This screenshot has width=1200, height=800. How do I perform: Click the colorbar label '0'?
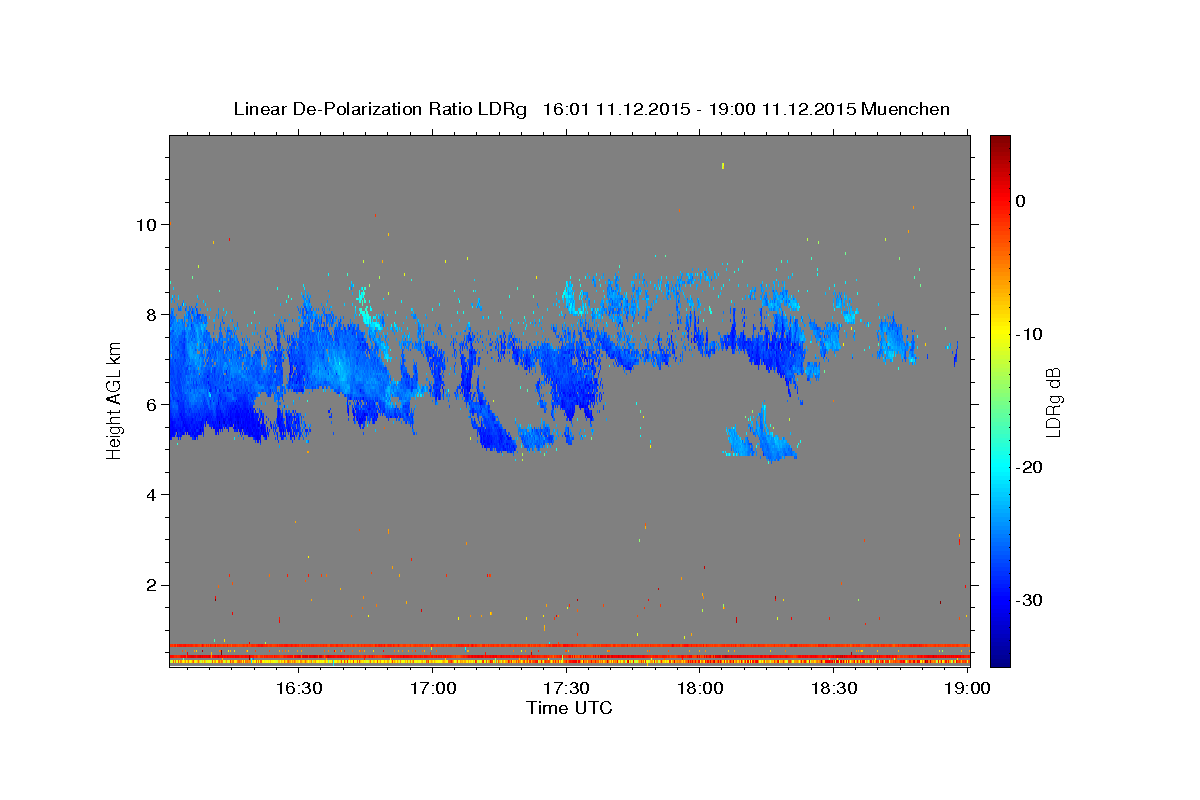[x=1020, y=201]
